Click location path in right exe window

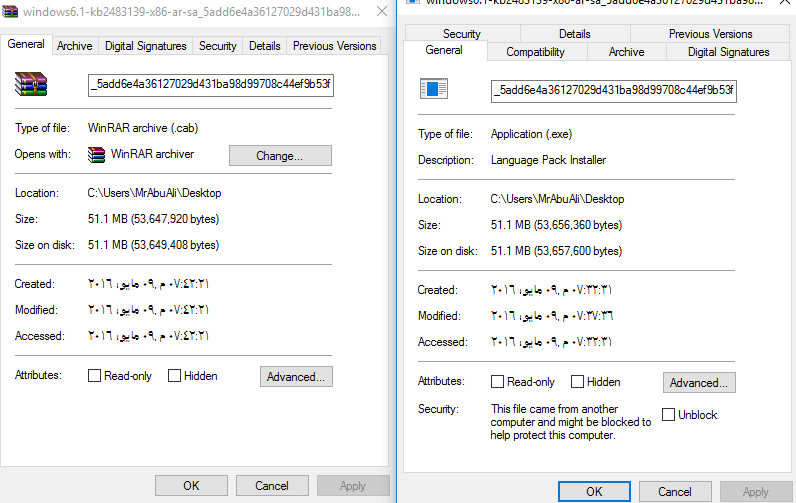(557, 199)
